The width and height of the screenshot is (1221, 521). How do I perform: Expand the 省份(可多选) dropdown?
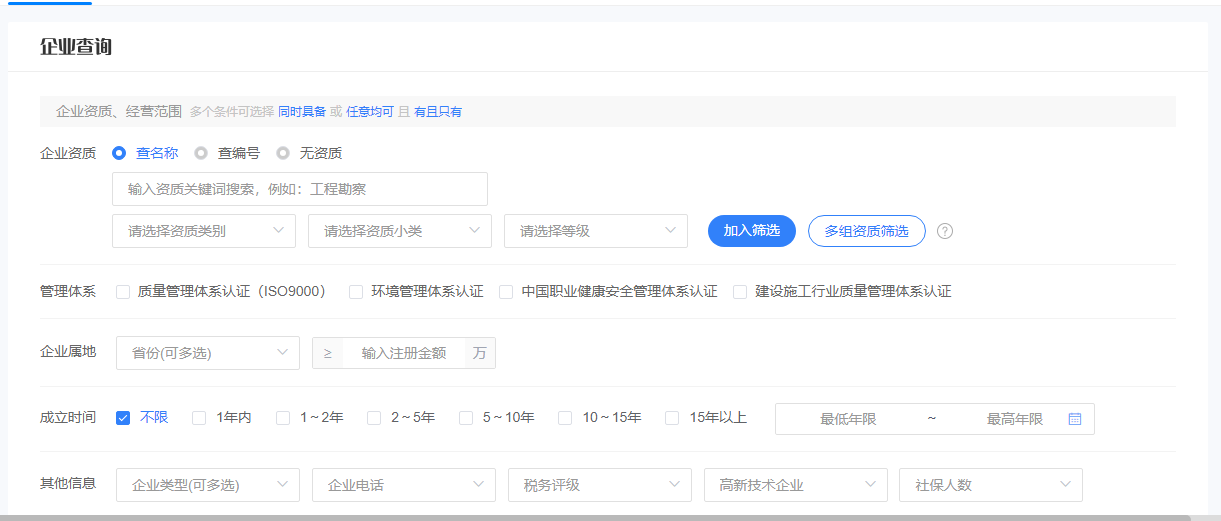point(208,353)
